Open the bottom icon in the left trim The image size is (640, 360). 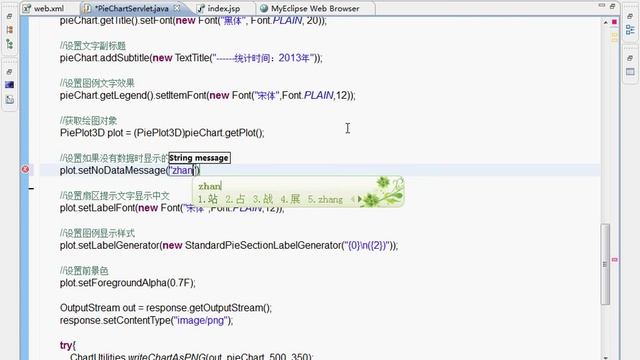pos(9,99)
